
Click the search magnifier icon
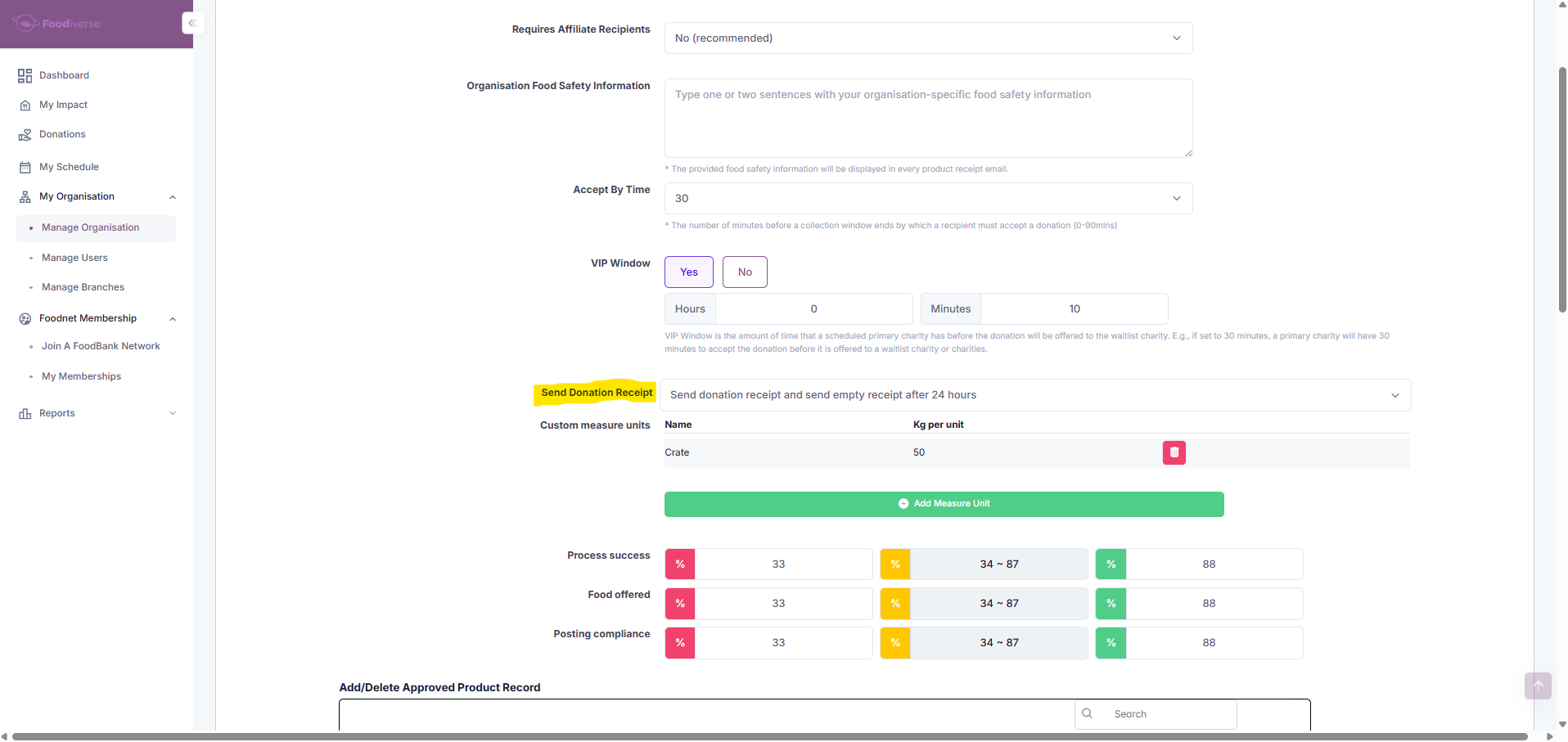coord(1087,713)
